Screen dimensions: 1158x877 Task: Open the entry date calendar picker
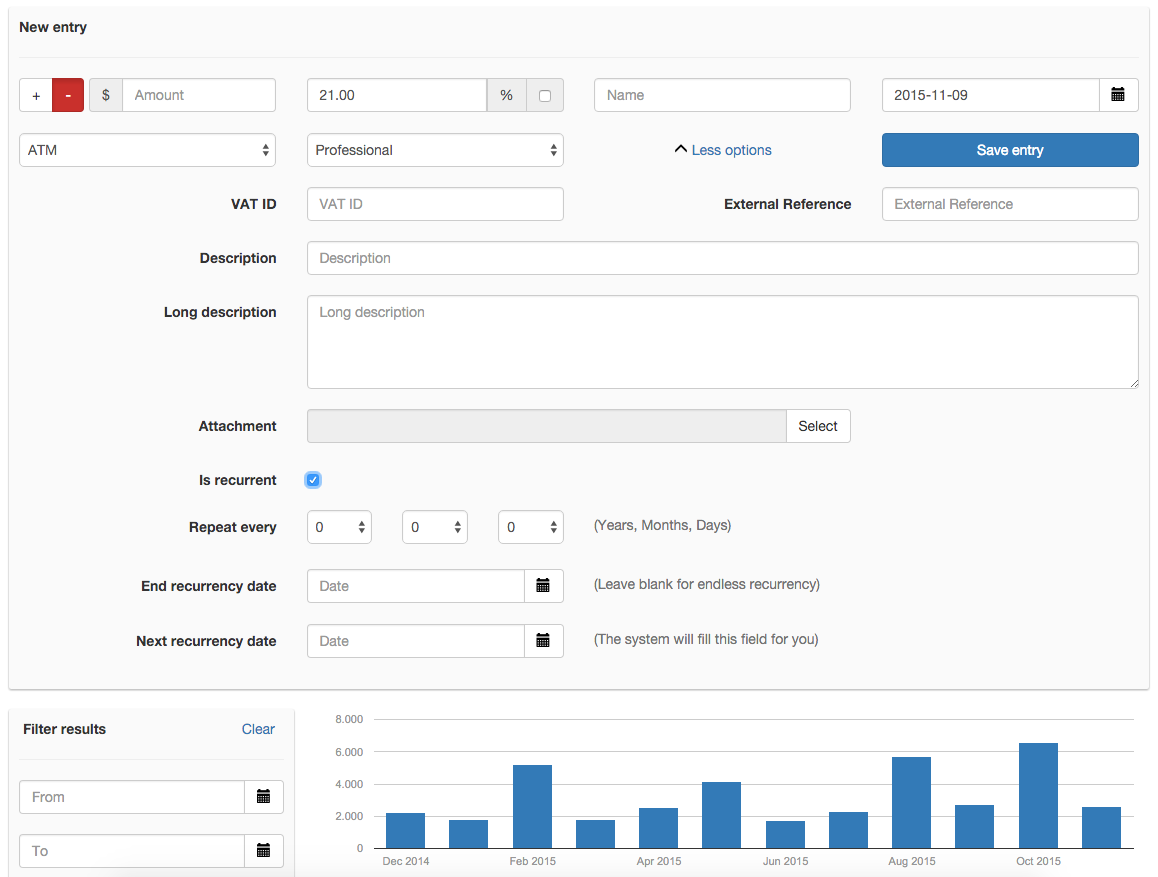(x=1118, y=95)
